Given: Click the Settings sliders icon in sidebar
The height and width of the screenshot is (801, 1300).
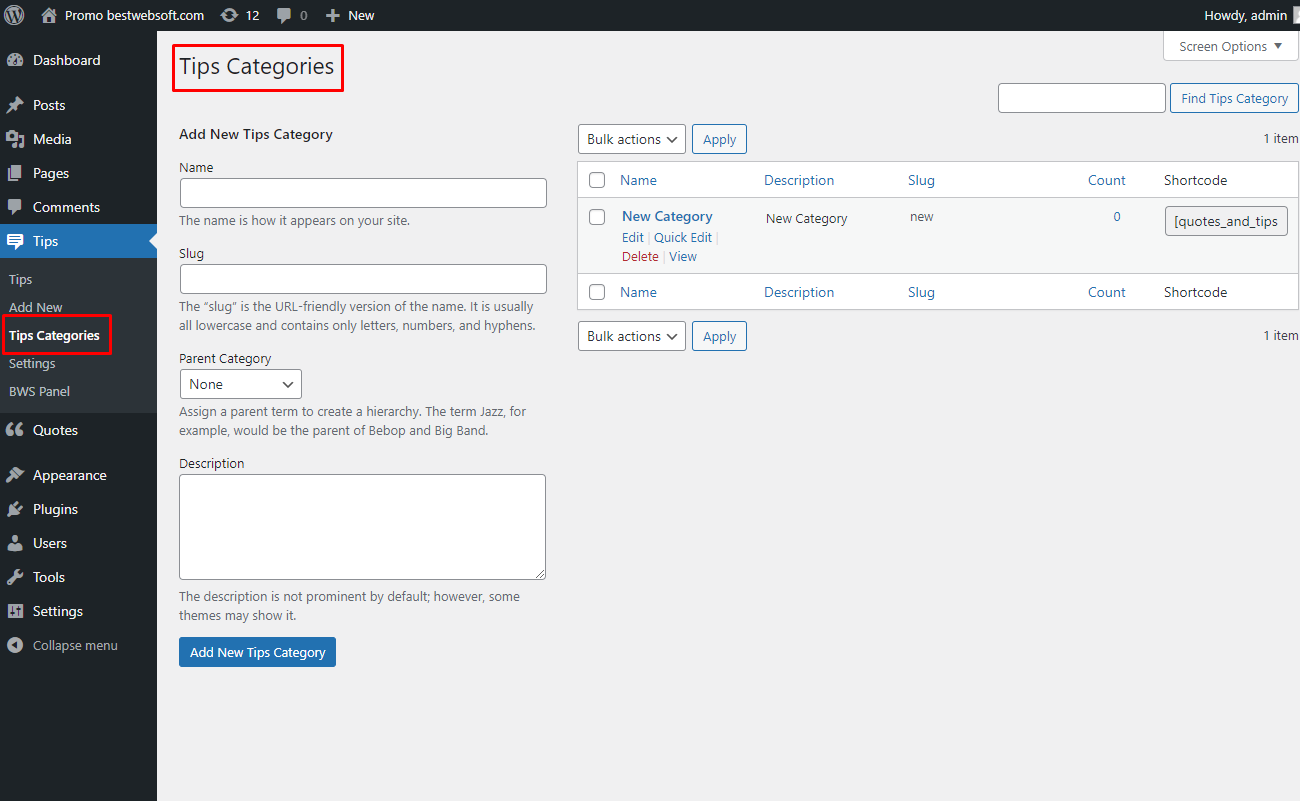Looking at the screenshot, I should point(15,611).
